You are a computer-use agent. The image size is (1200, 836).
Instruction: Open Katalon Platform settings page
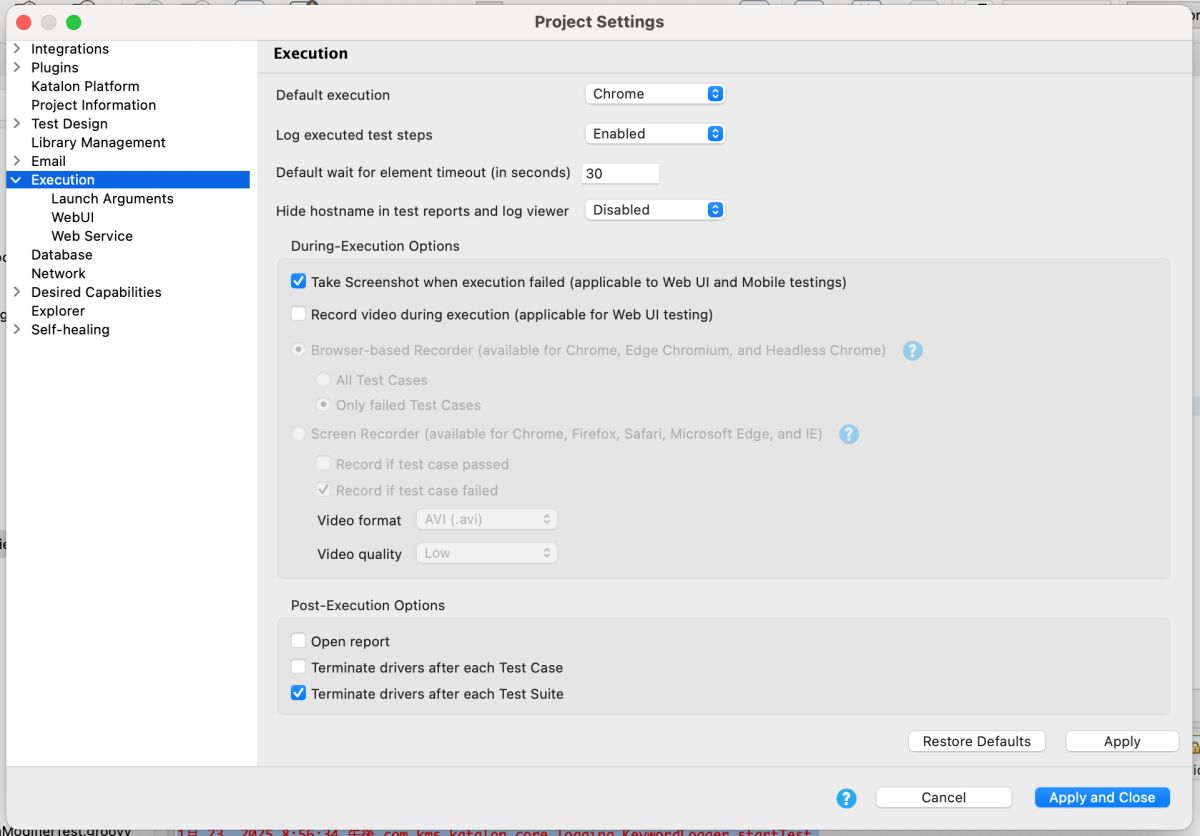pyautogui.click(x=85, y=86)
